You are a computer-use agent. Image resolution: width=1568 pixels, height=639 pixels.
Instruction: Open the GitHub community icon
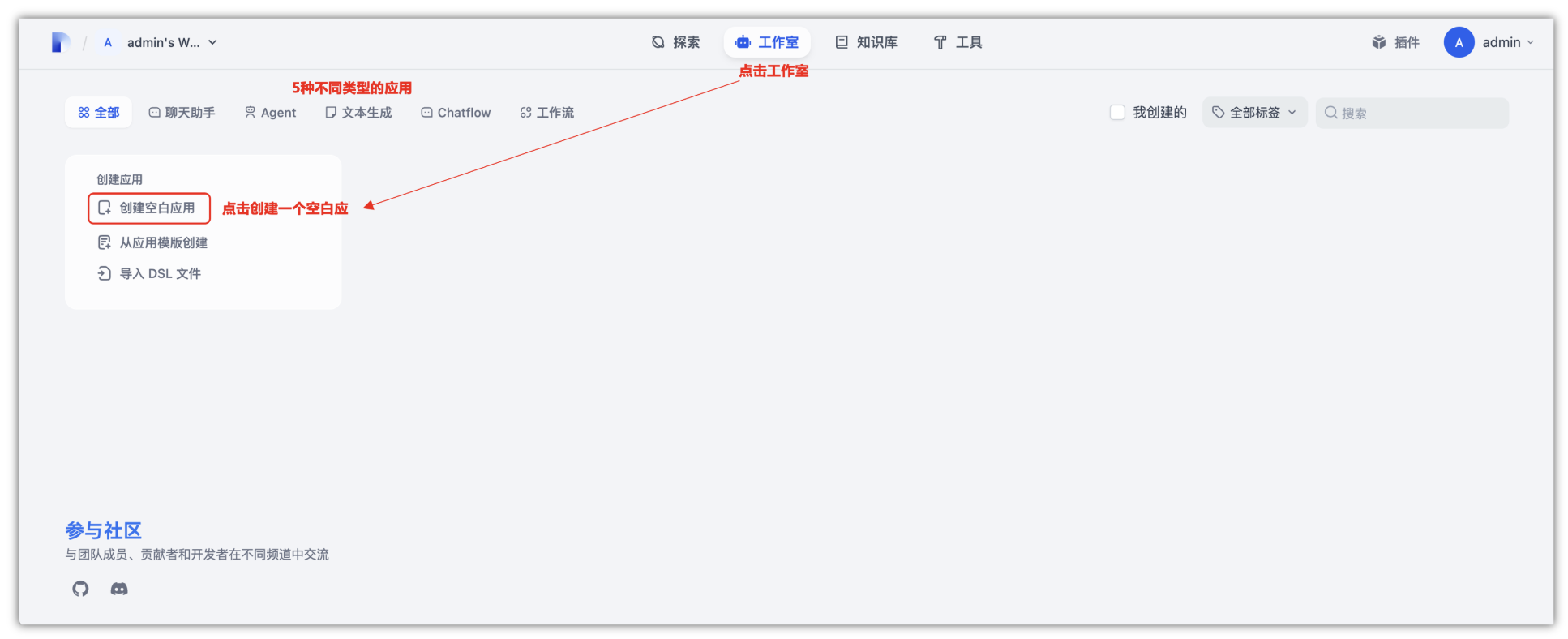click(80, 589)
